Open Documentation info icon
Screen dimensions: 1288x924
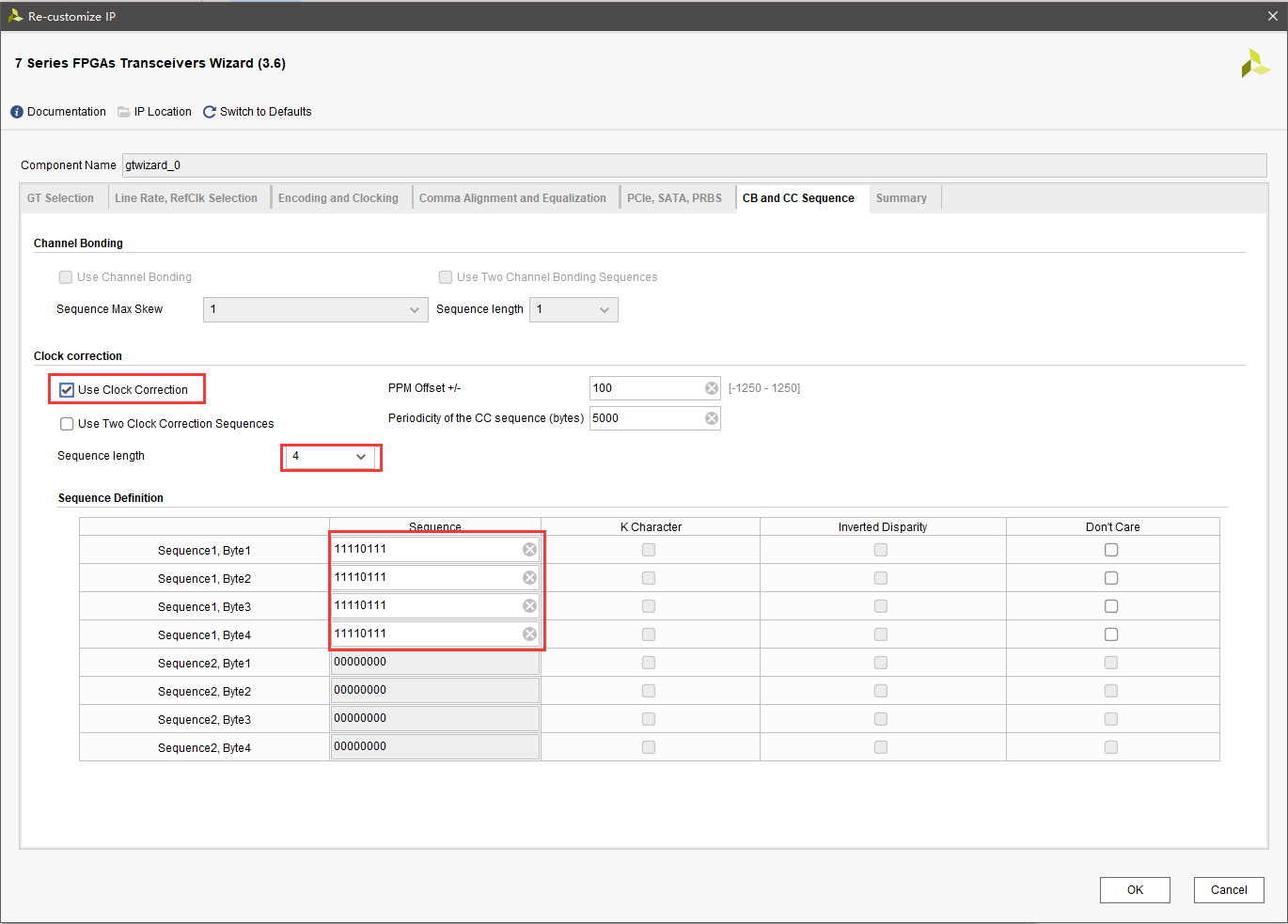tap(17, 112)
